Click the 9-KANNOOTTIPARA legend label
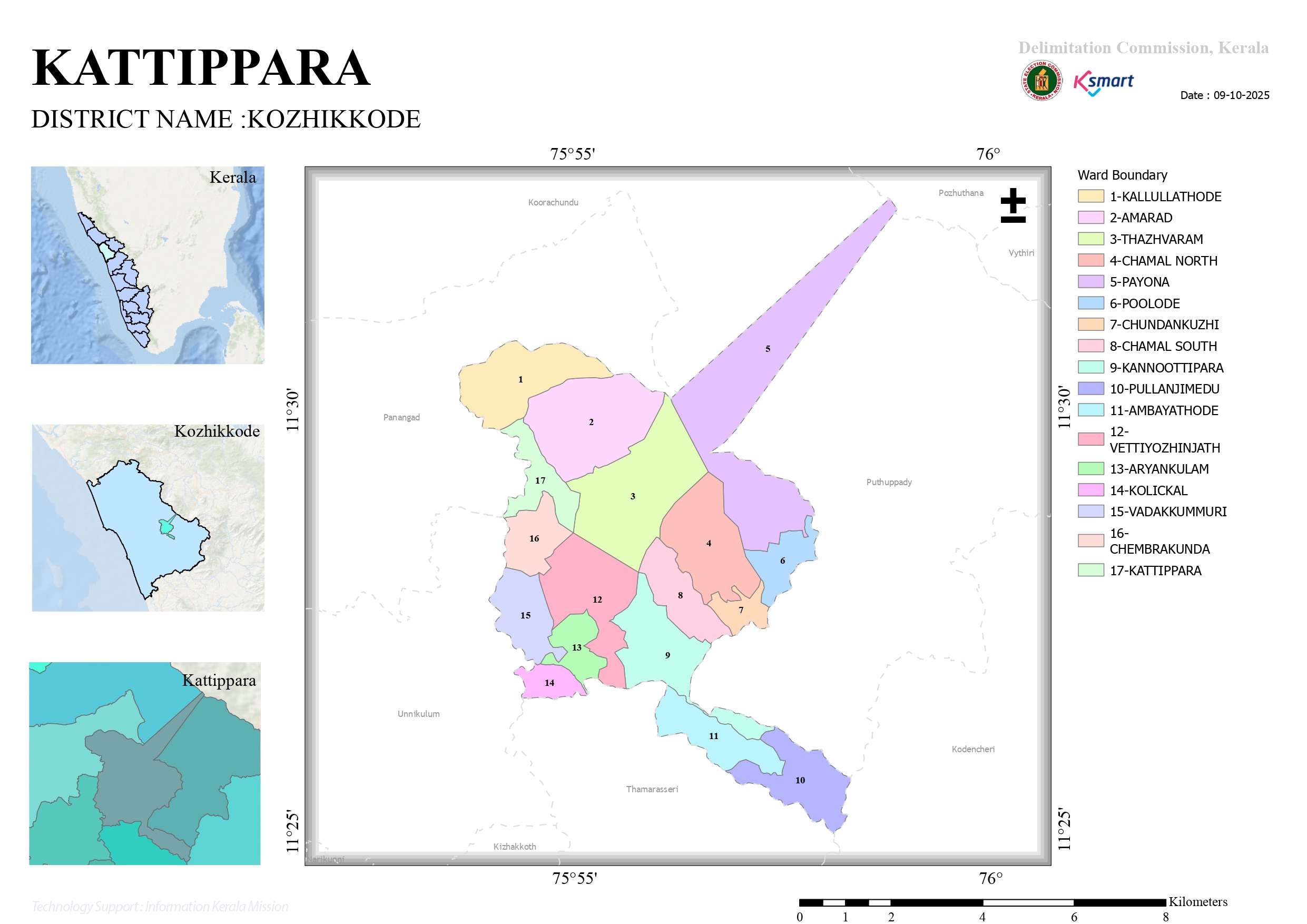Screen dimensions: 1307x924 tap(1166, 368)
